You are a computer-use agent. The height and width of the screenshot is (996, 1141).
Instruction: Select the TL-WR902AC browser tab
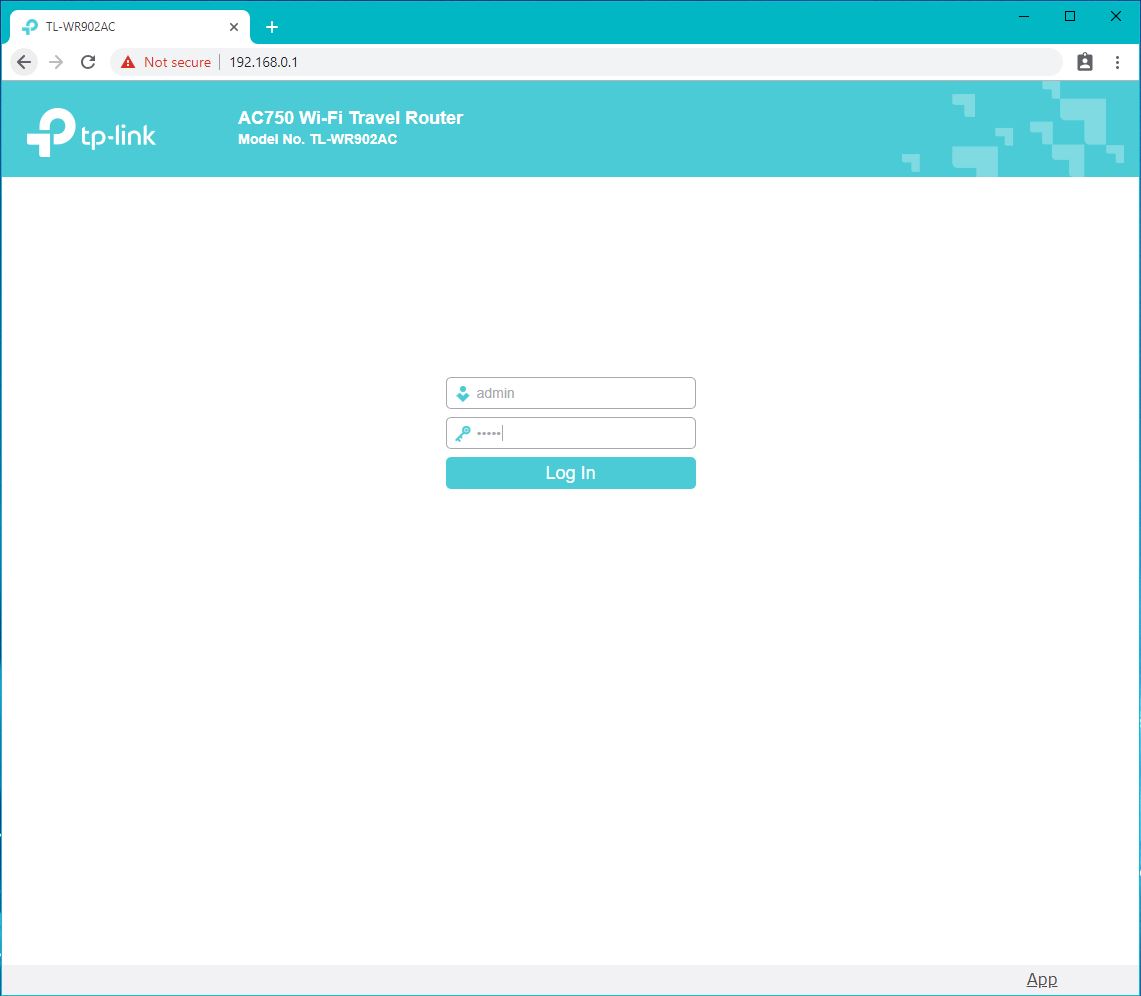[x=130, y=27]
